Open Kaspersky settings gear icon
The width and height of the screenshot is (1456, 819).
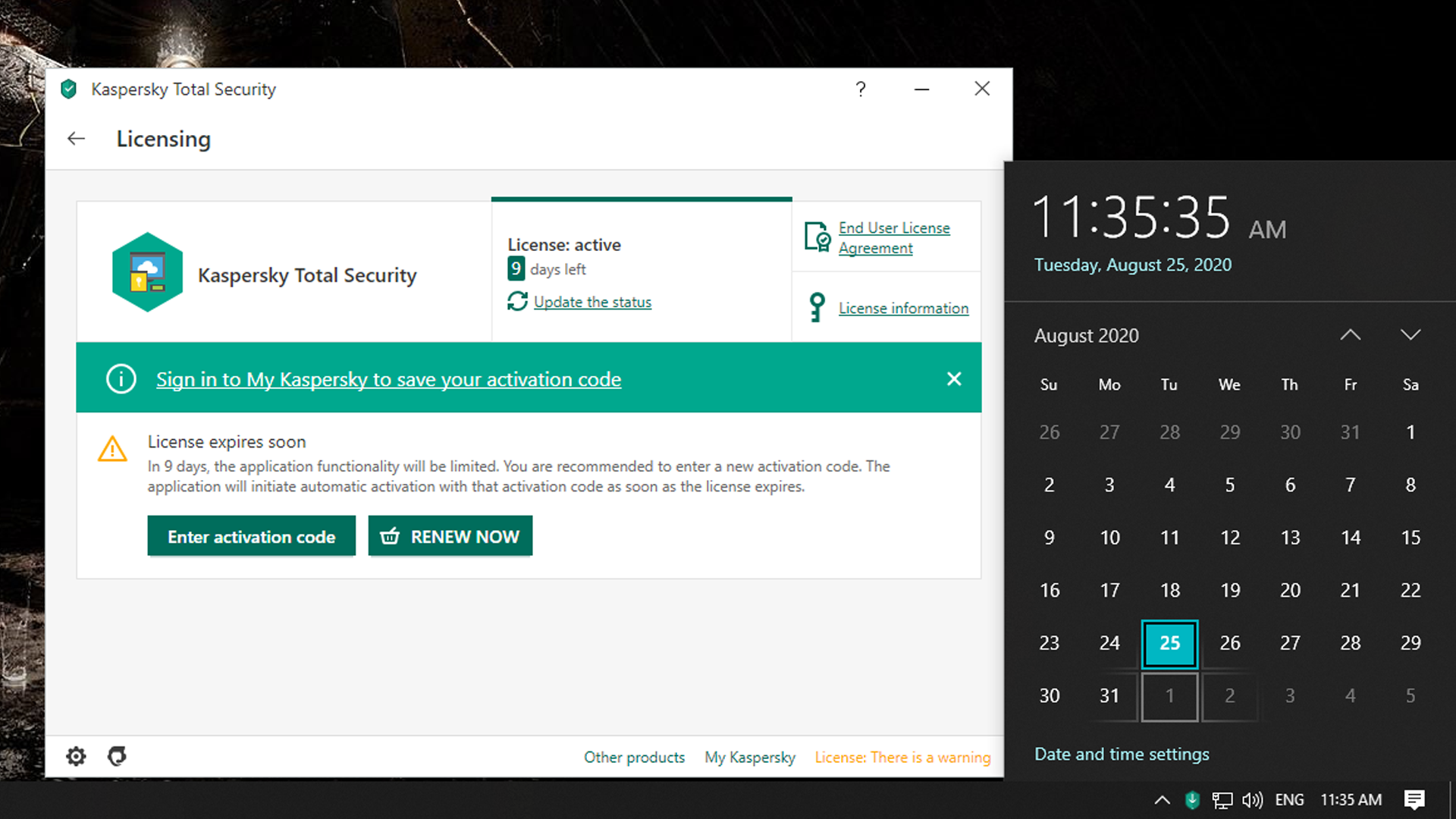pyautogui.click(x=76, y=756)
